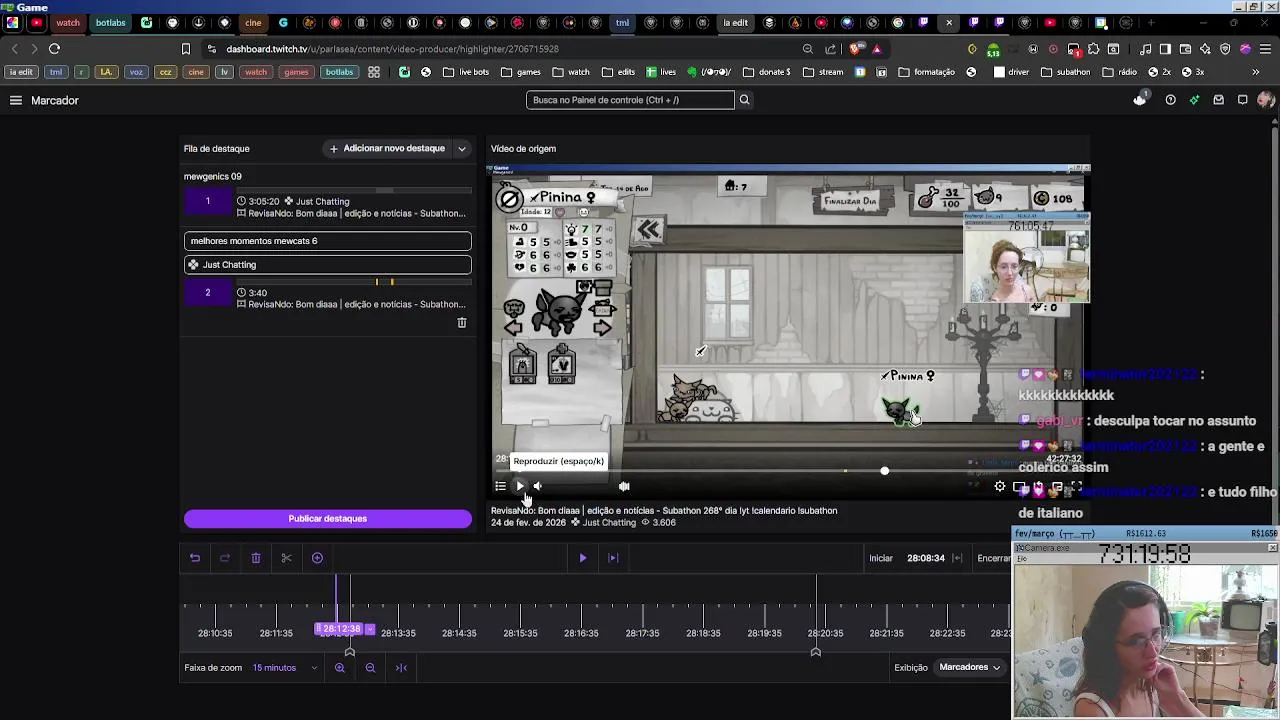
Task: Switch to the watch browser tab
Action: tap(68, 22)
